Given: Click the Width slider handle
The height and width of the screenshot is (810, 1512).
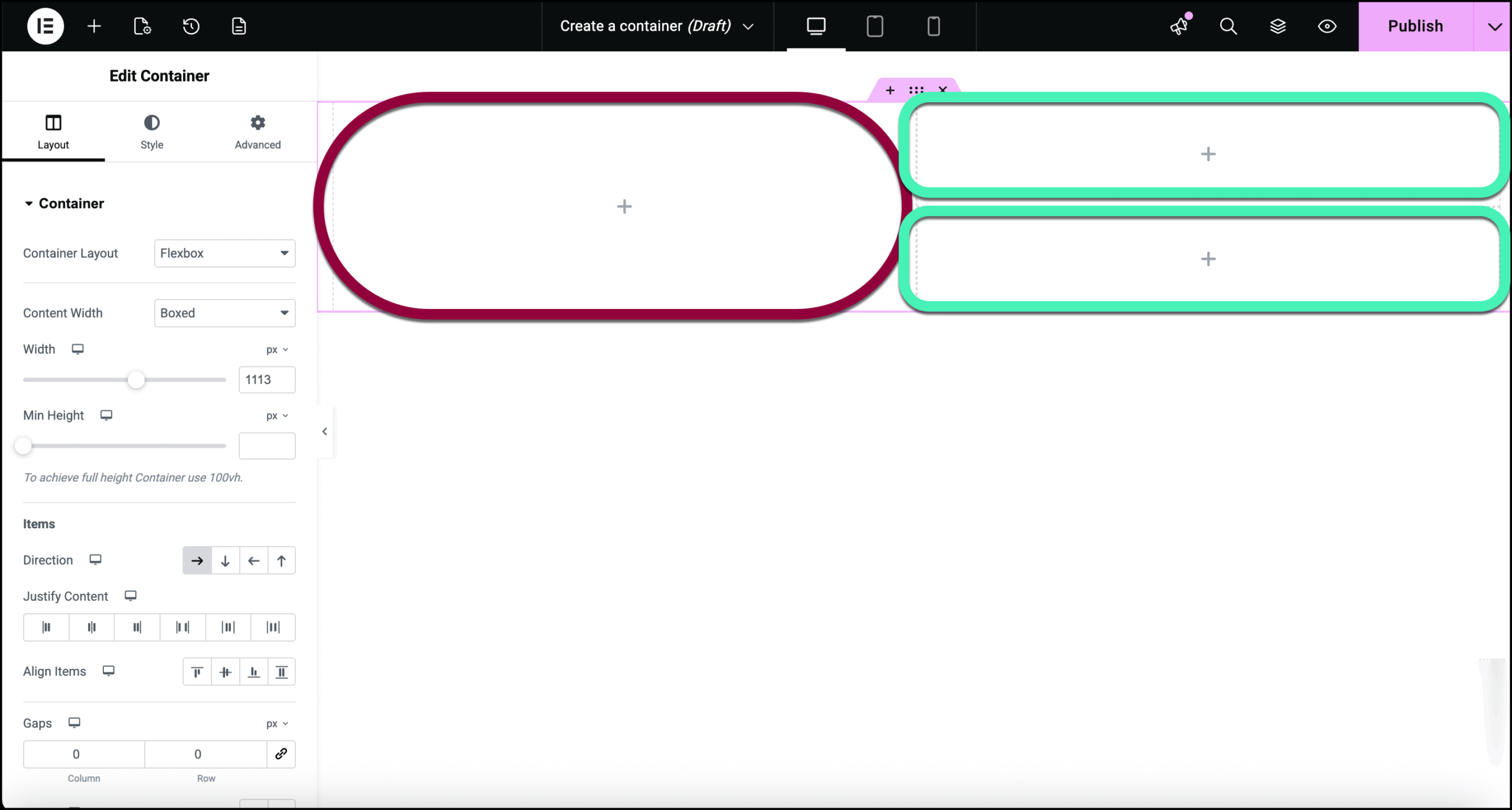Looking at the screenshot, I should (x=136, y=380).
